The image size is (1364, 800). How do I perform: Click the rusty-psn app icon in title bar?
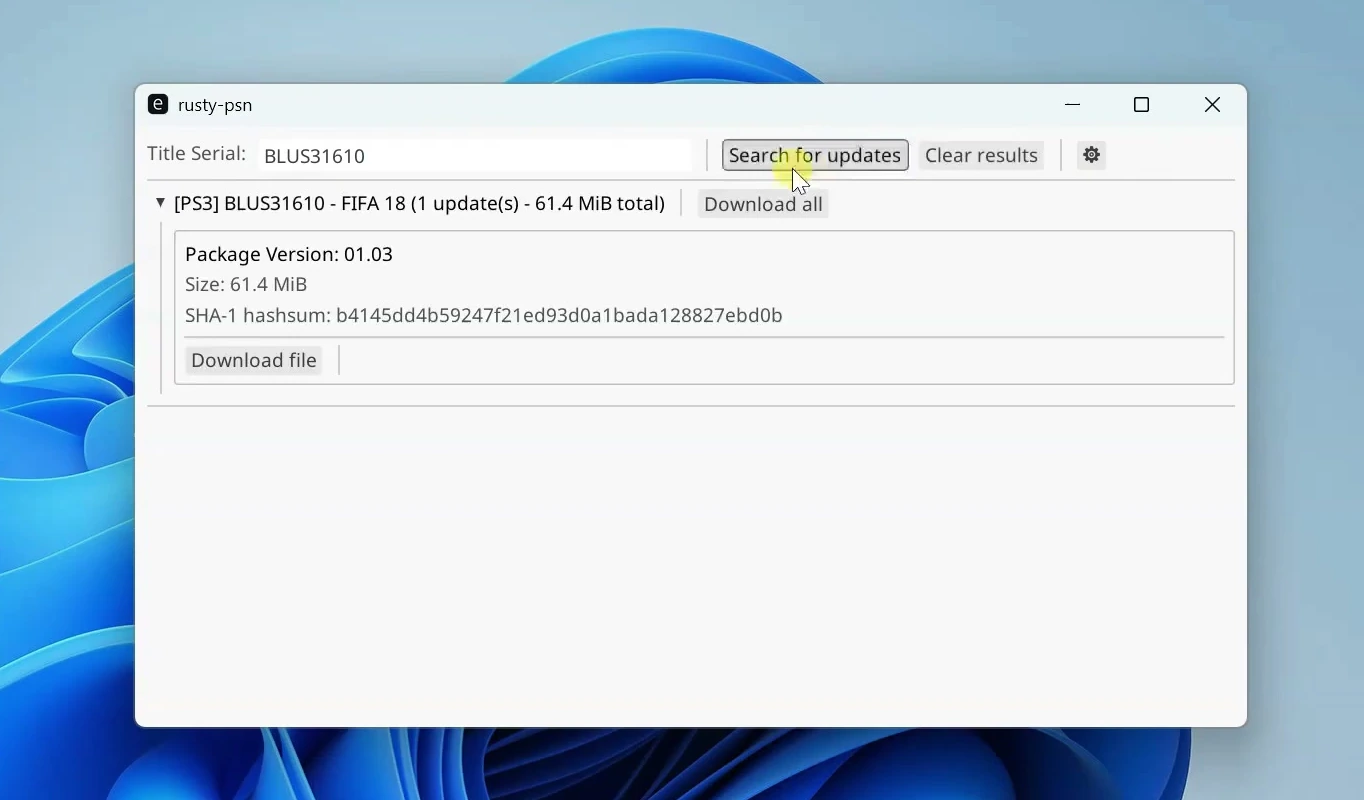(157, 104)
